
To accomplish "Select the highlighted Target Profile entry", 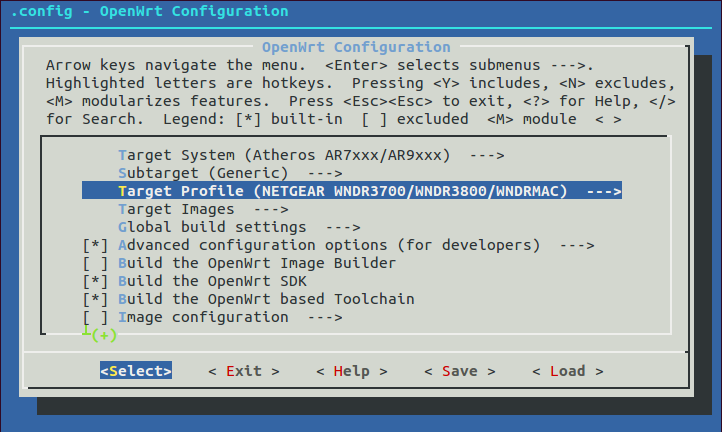I will point(350,191).
